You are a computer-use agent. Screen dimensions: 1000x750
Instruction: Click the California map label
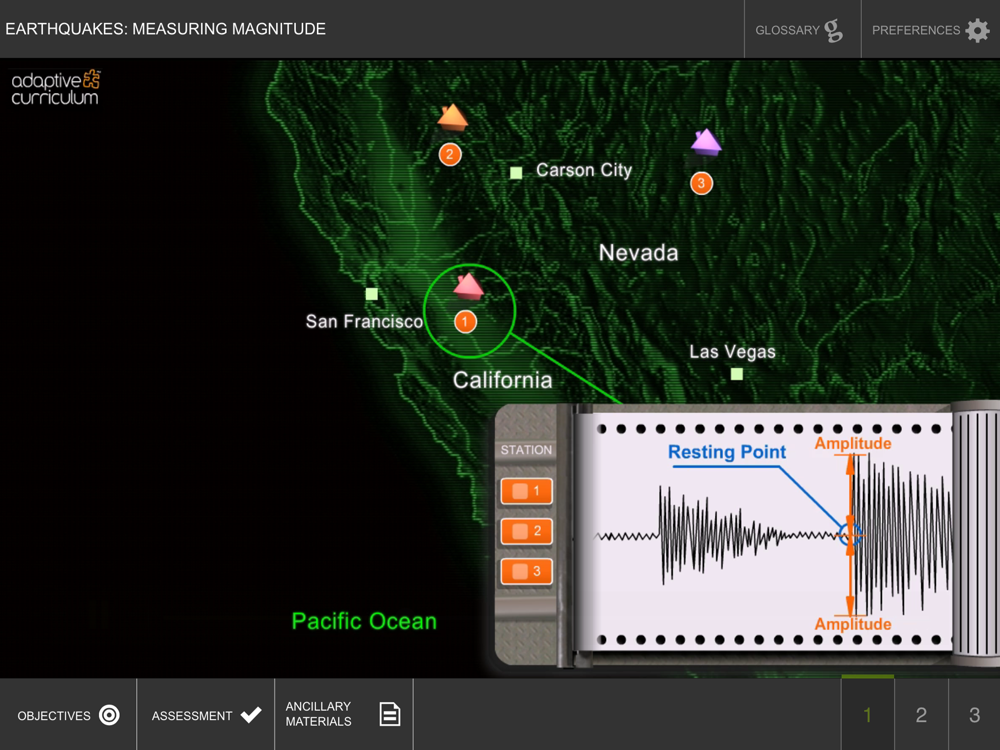click(x=503, y=380)
